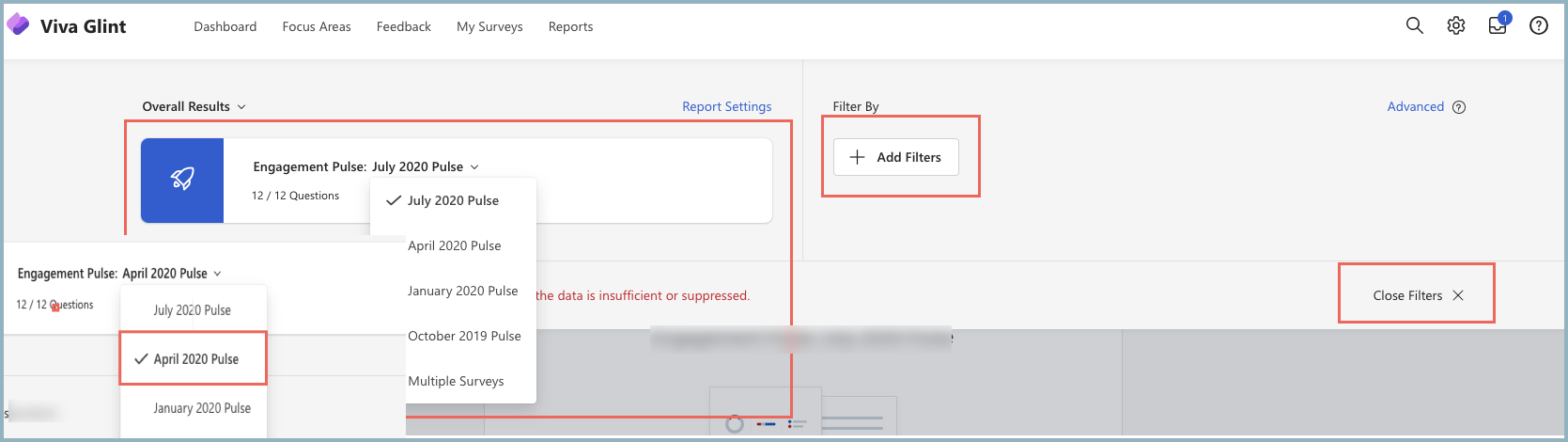Select October 2019 Pulse option

click(x=464, y=336)
